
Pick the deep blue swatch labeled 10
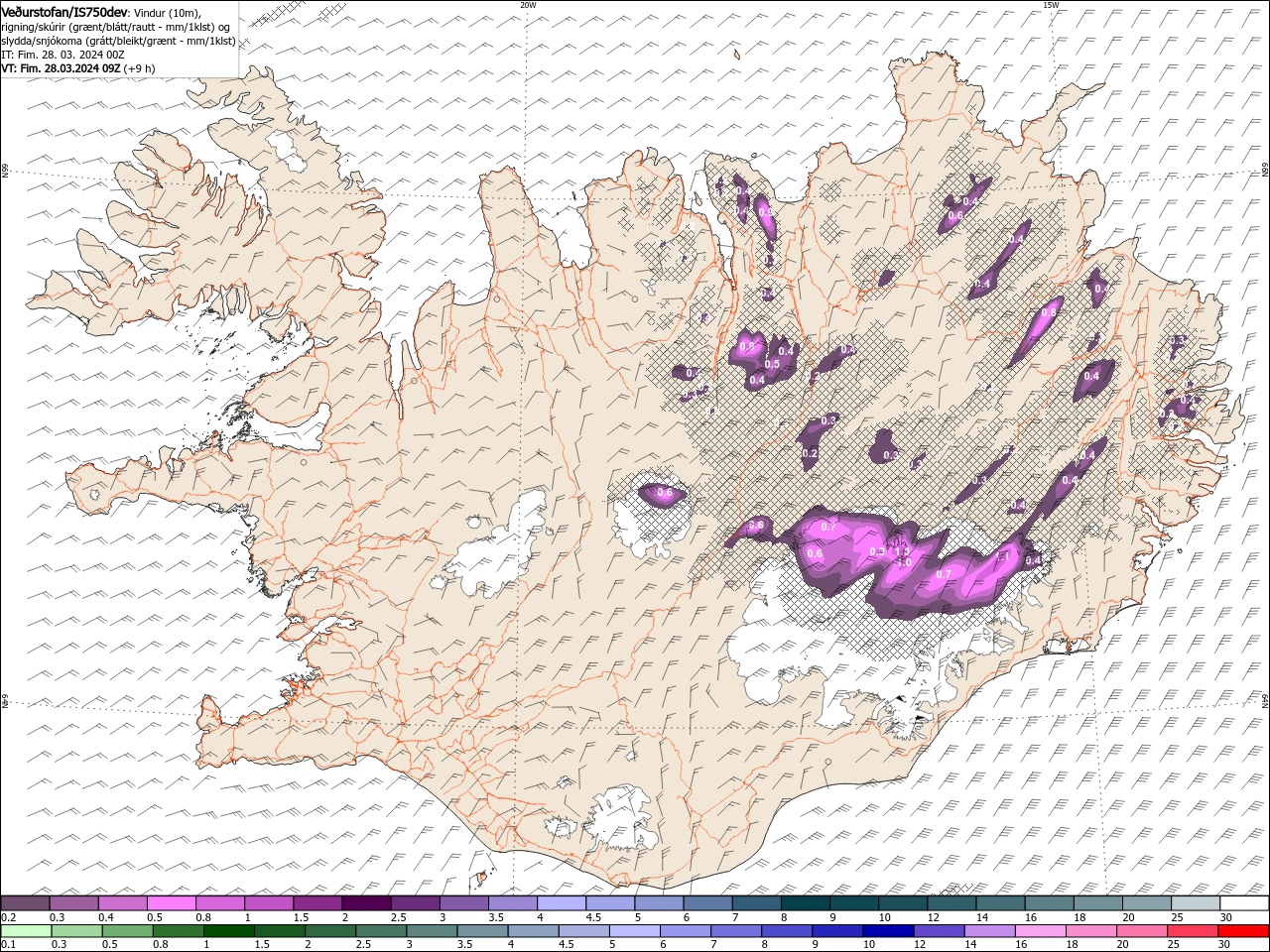(x=887, y=931)
